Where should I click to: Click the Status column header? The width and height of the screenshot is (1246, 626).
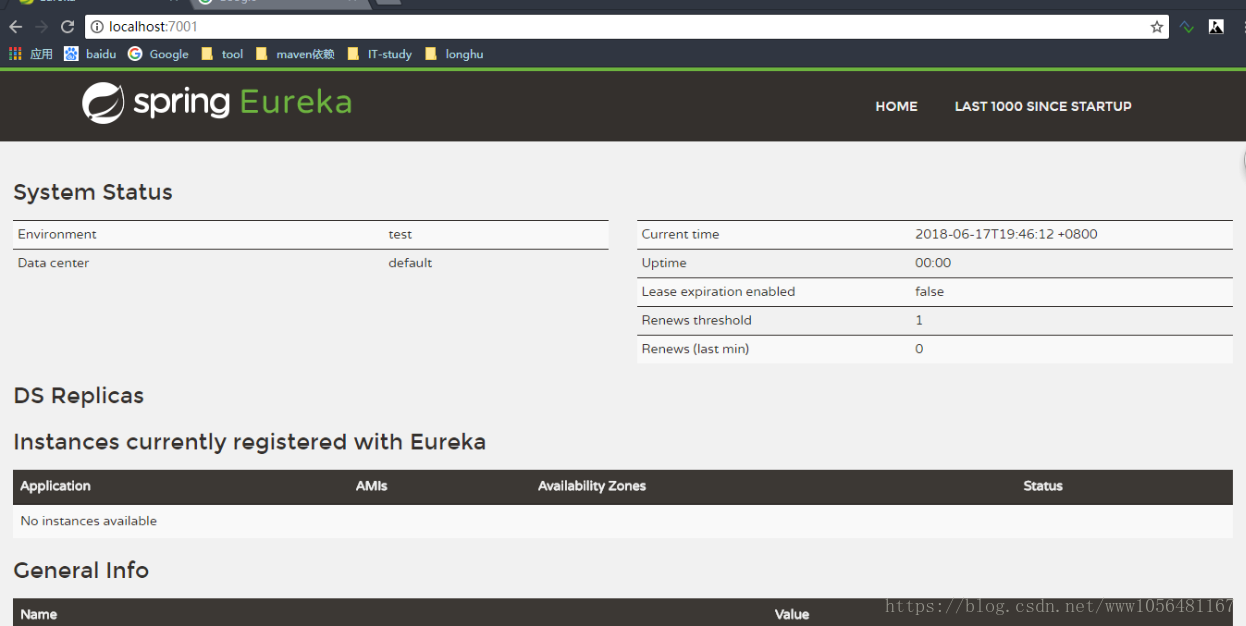coord(1043,486)
